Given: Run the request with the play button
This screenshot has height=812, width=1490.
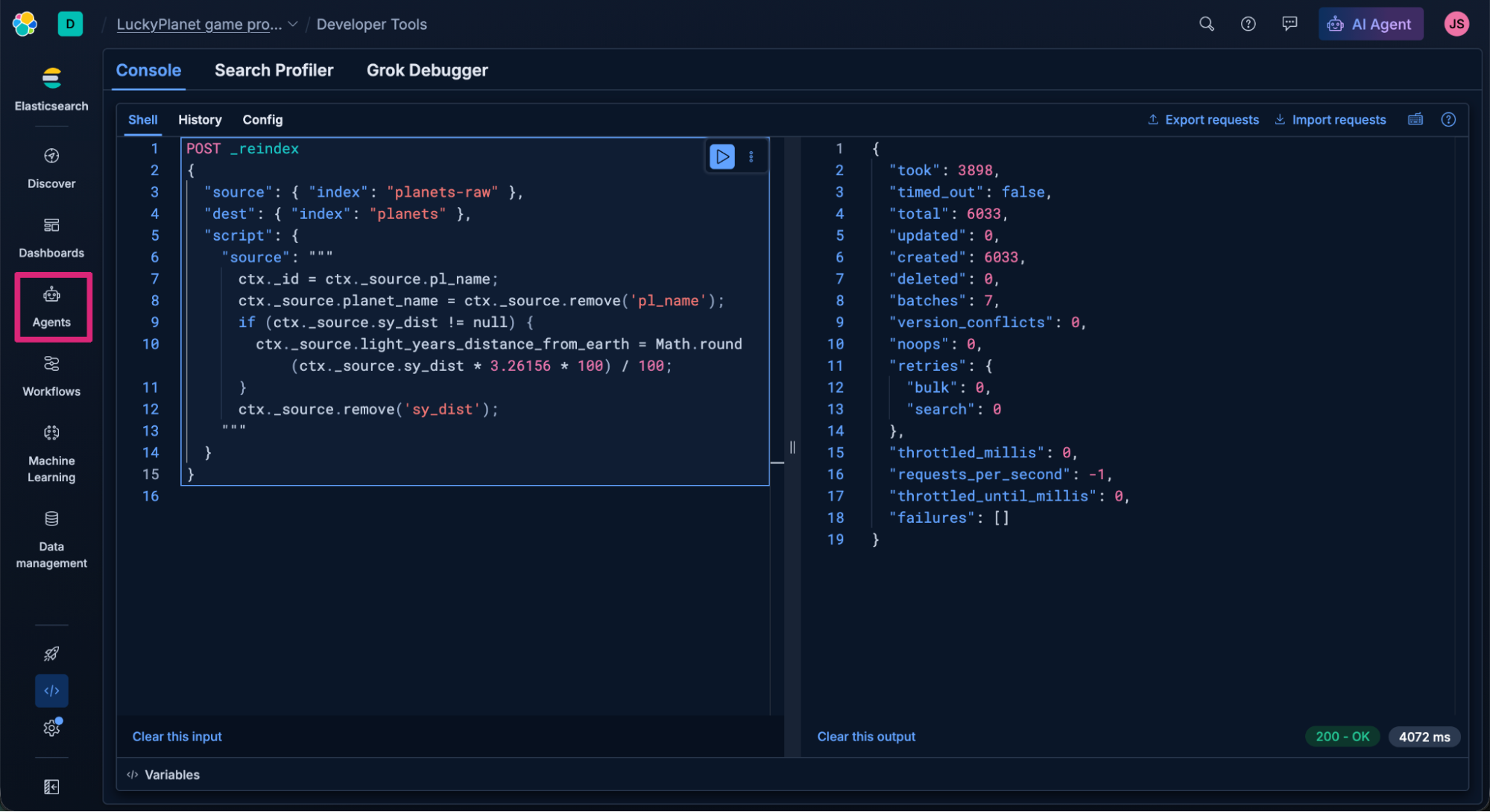Looking at the screenshot, I should pyautogui.click(x=722, y=156).
